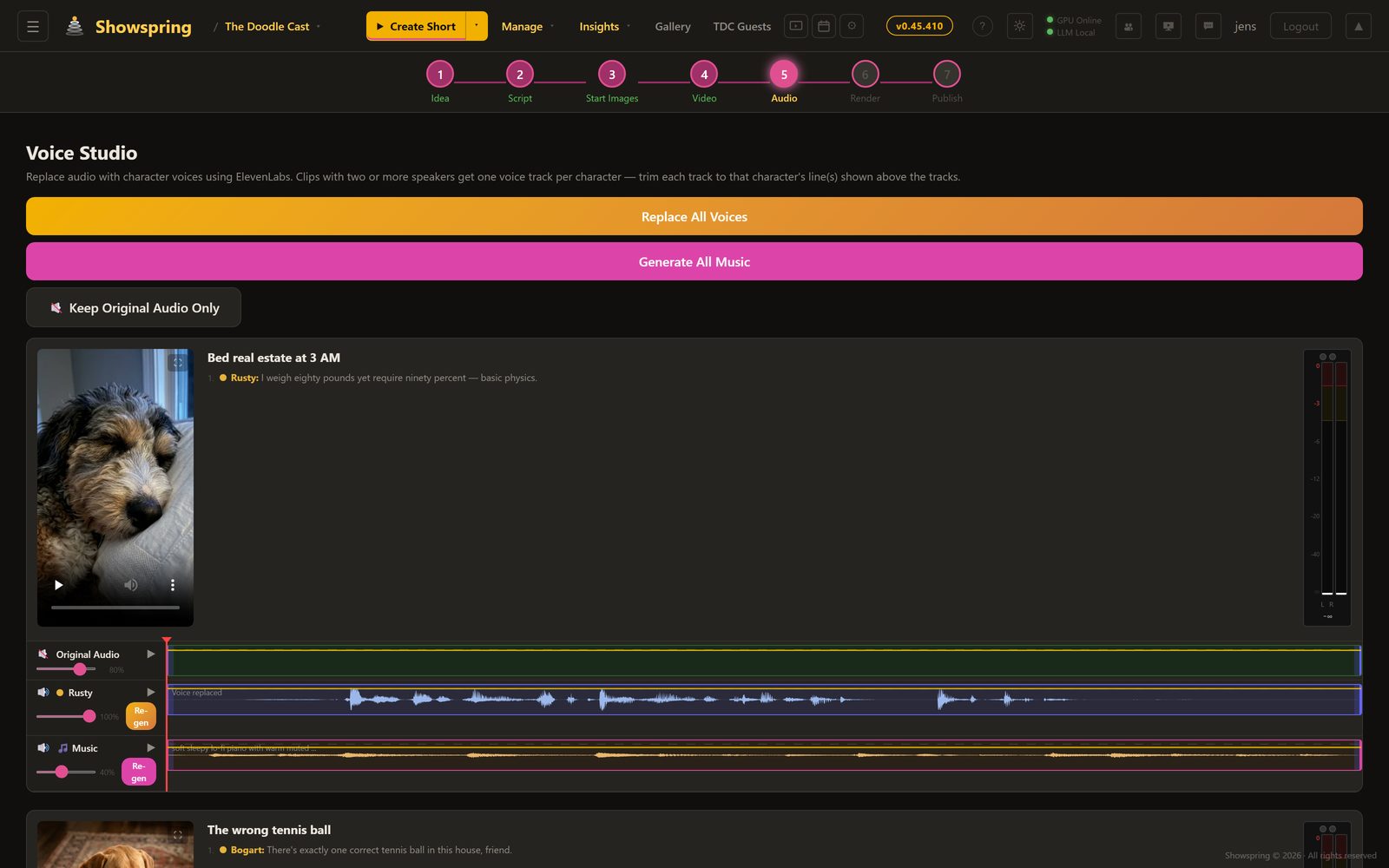Click the Showspring logo icon
Viewport: 1389px width, 868px height.
(76, 26)
